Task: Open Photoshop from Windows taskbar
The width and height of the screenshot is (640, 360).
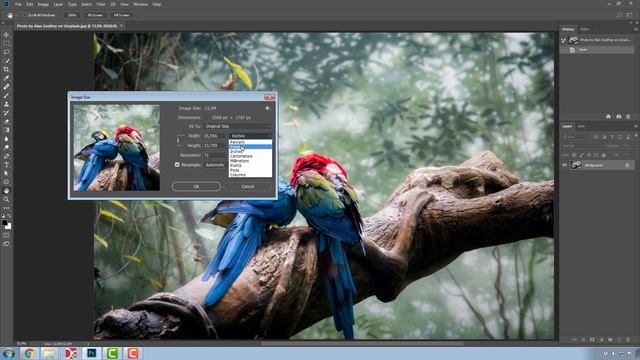Action: [x=91, y=353]
